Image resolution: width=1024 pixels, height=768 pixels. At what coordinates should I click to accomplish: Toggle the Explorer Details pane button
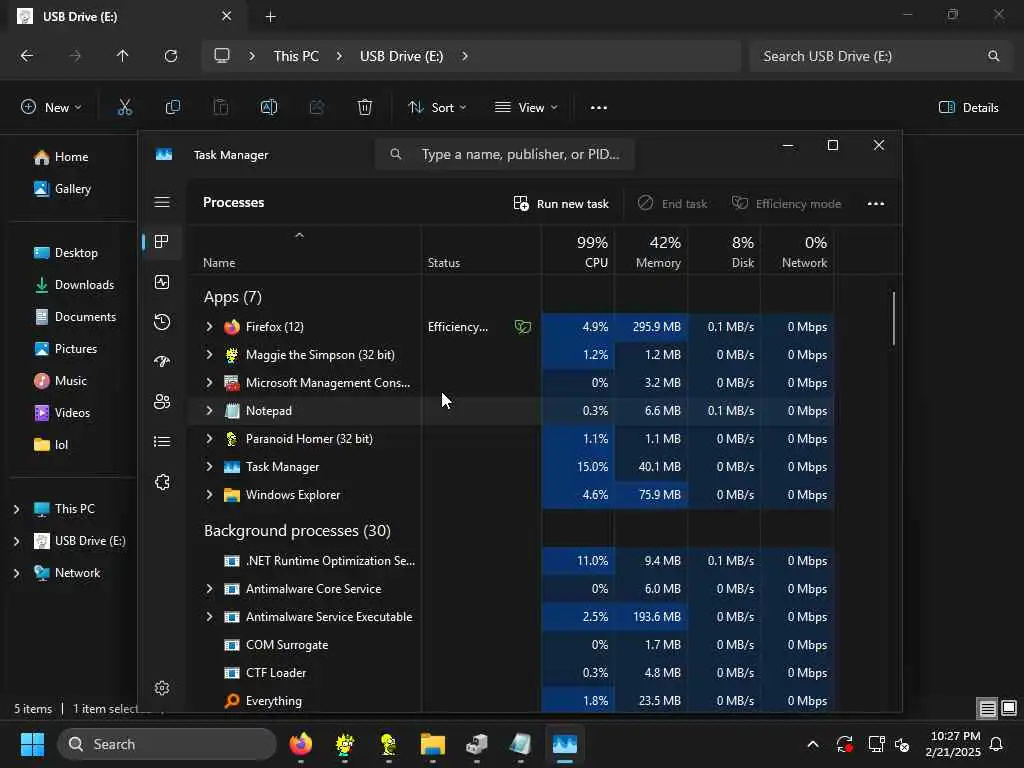coord(968,108)
